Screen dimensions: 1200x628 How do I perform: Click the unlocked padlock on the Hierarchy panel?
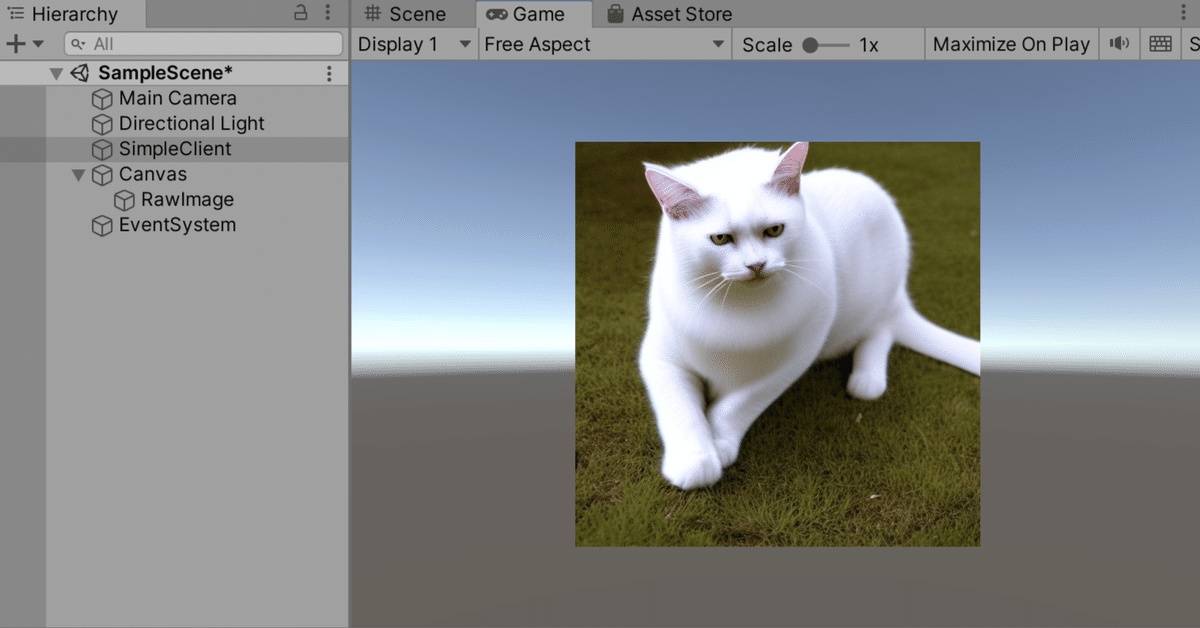[x=302, y=13]
